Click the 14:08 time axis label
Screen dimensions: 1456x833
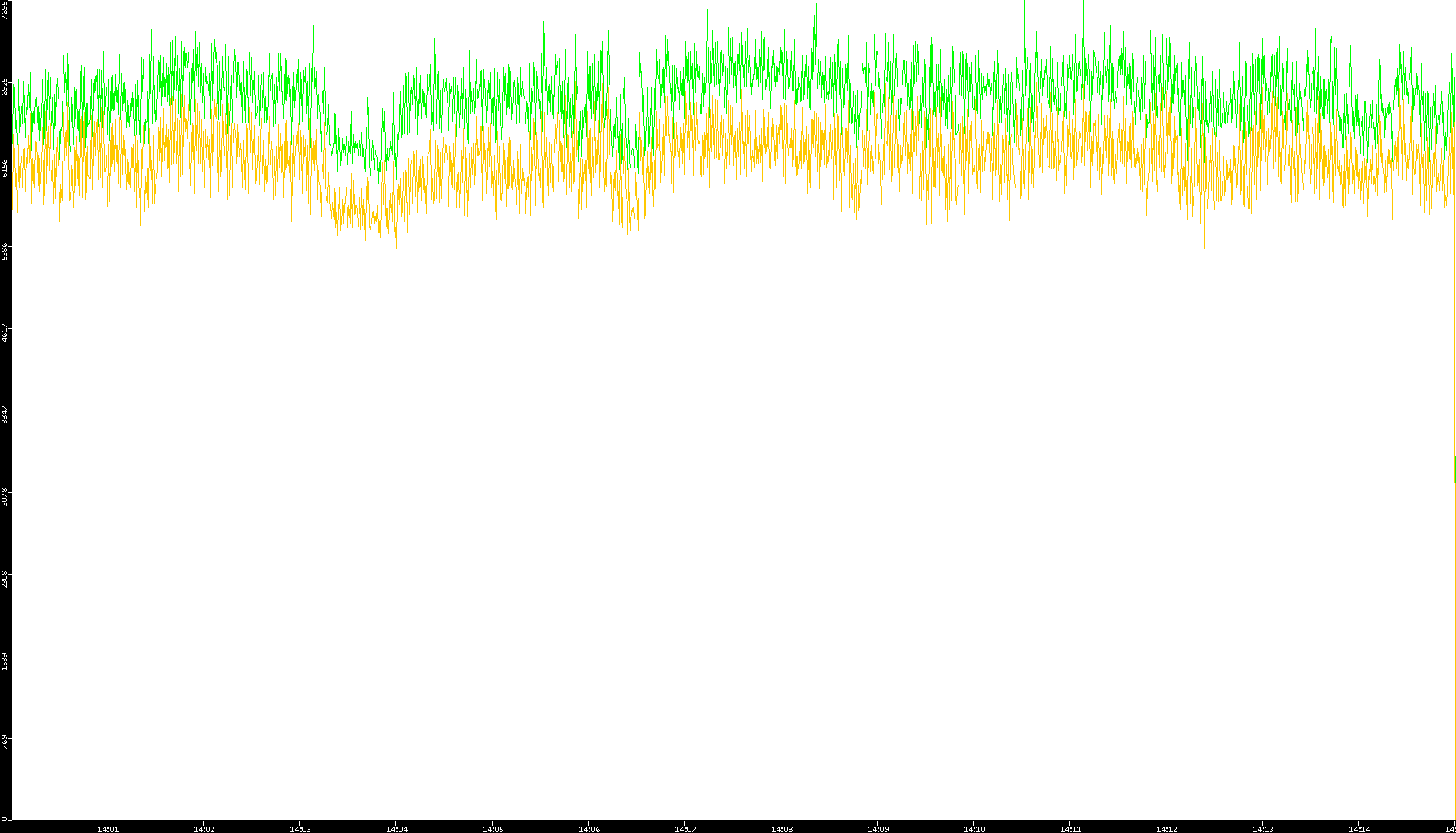(781, 829)
